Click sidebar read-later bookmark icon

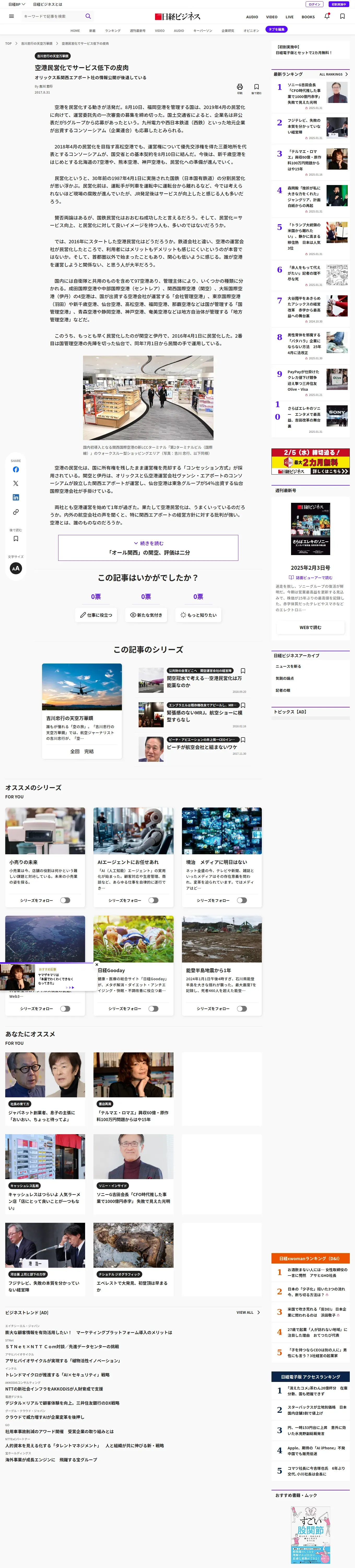[x=16, y=539]
